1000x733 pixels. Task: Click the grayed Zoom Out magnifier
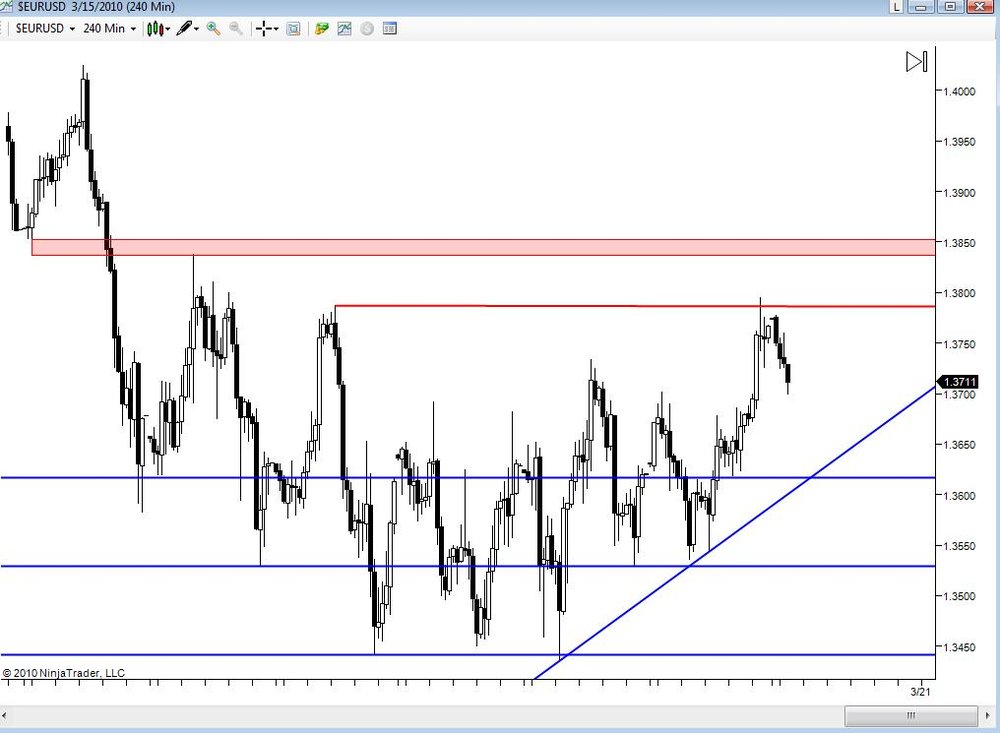tap(236, 28)
